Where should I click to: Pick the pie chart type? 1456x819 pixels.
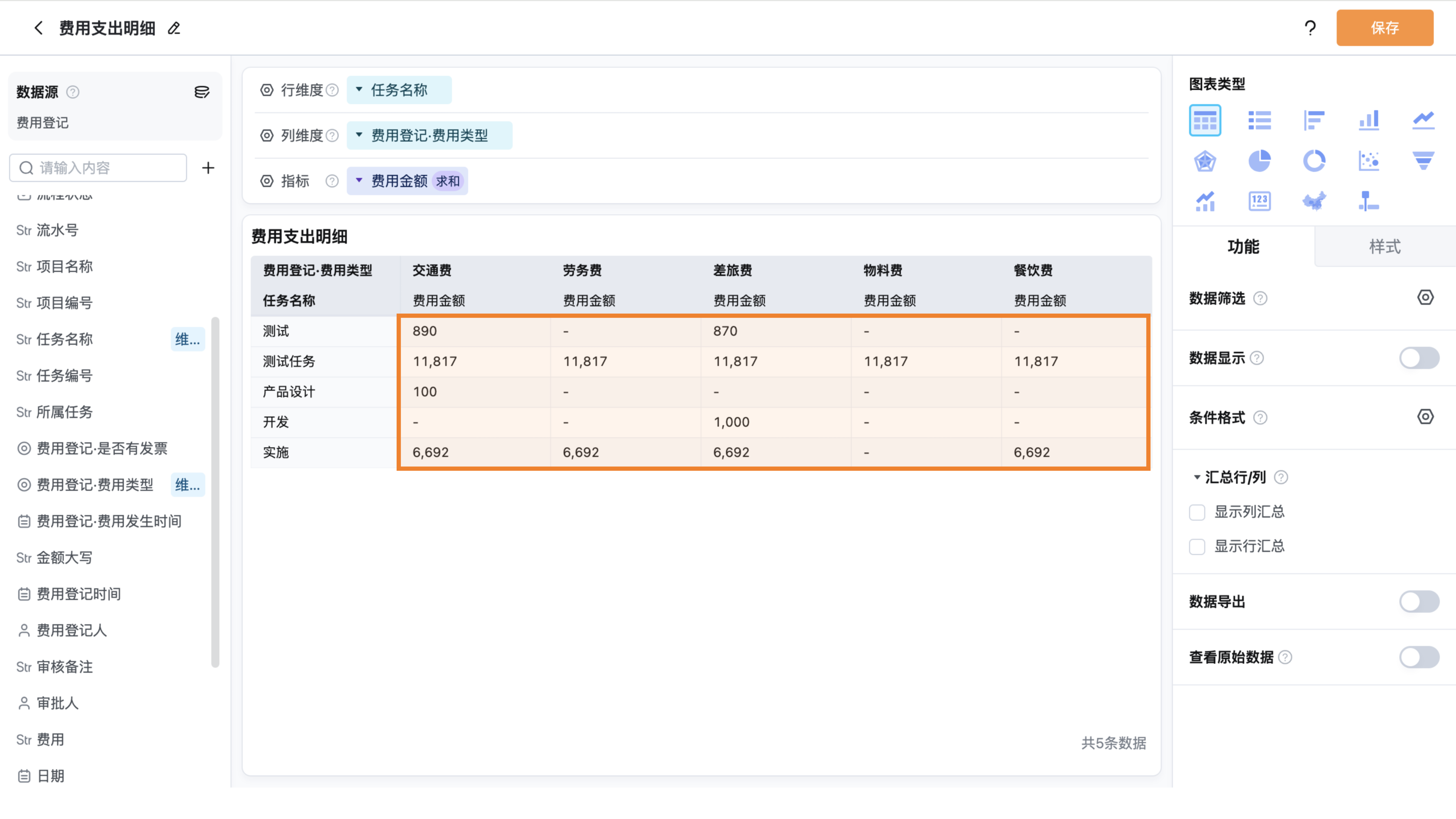[x=1259, y=161]
